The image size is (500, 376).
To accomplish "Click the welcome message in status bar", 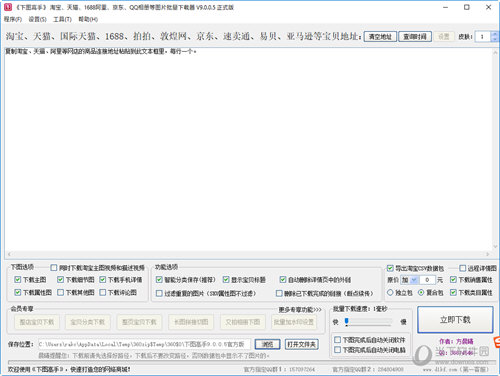I will point(69,369).
